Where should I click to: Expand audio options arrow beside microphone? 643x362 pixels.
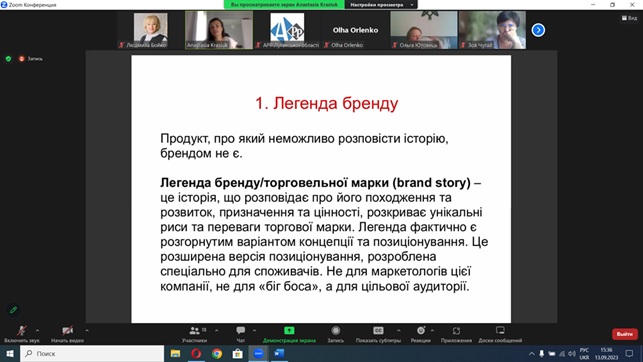(37, 330)
